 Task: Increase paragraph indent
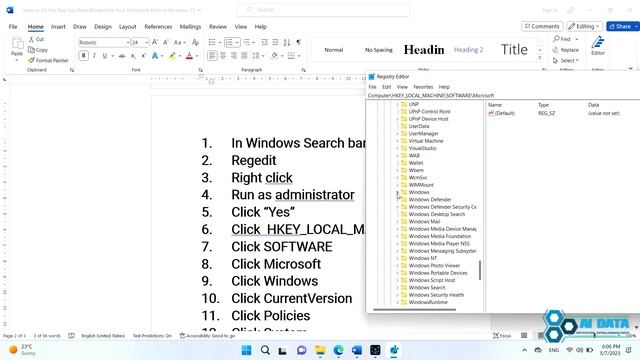coord(276,42)
